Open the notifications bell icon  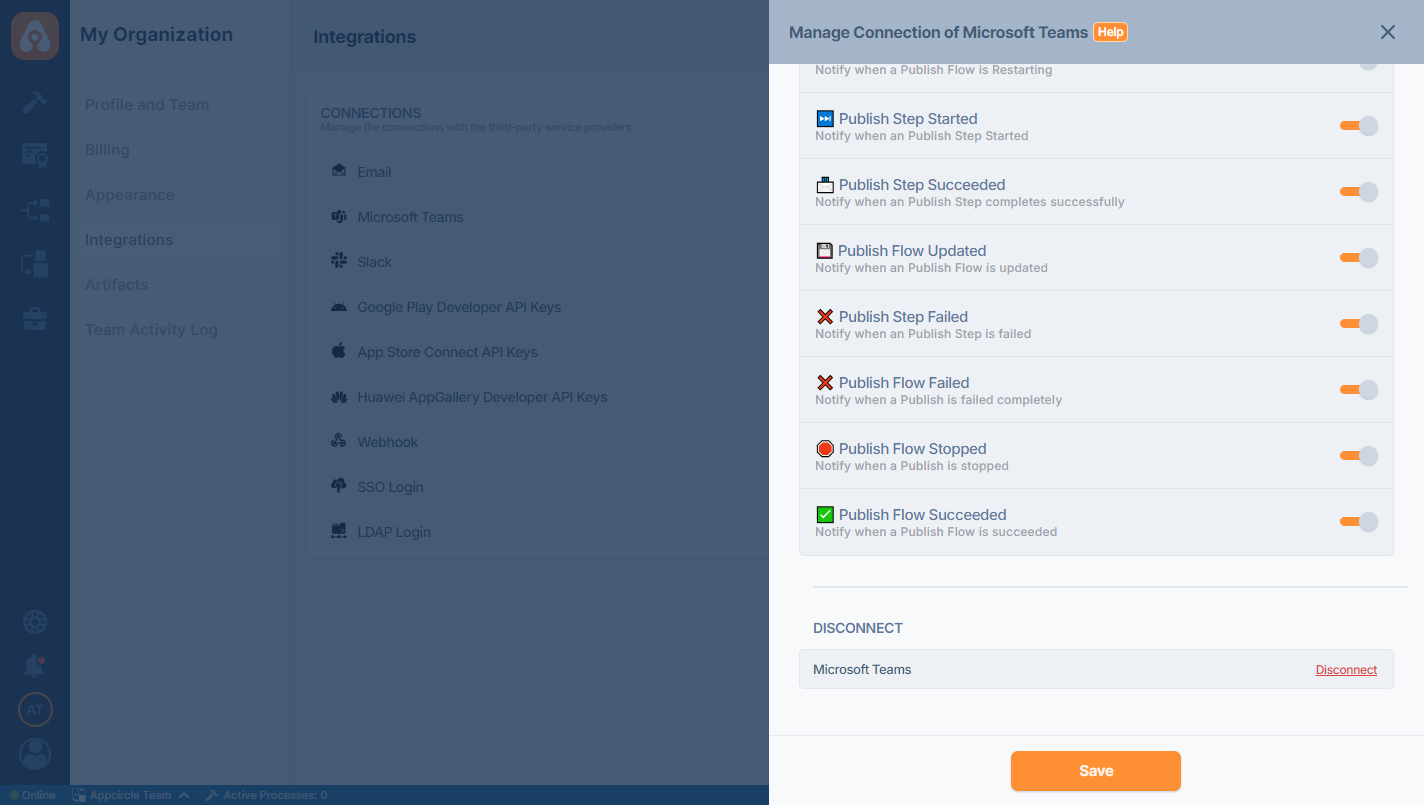point(35,665)
